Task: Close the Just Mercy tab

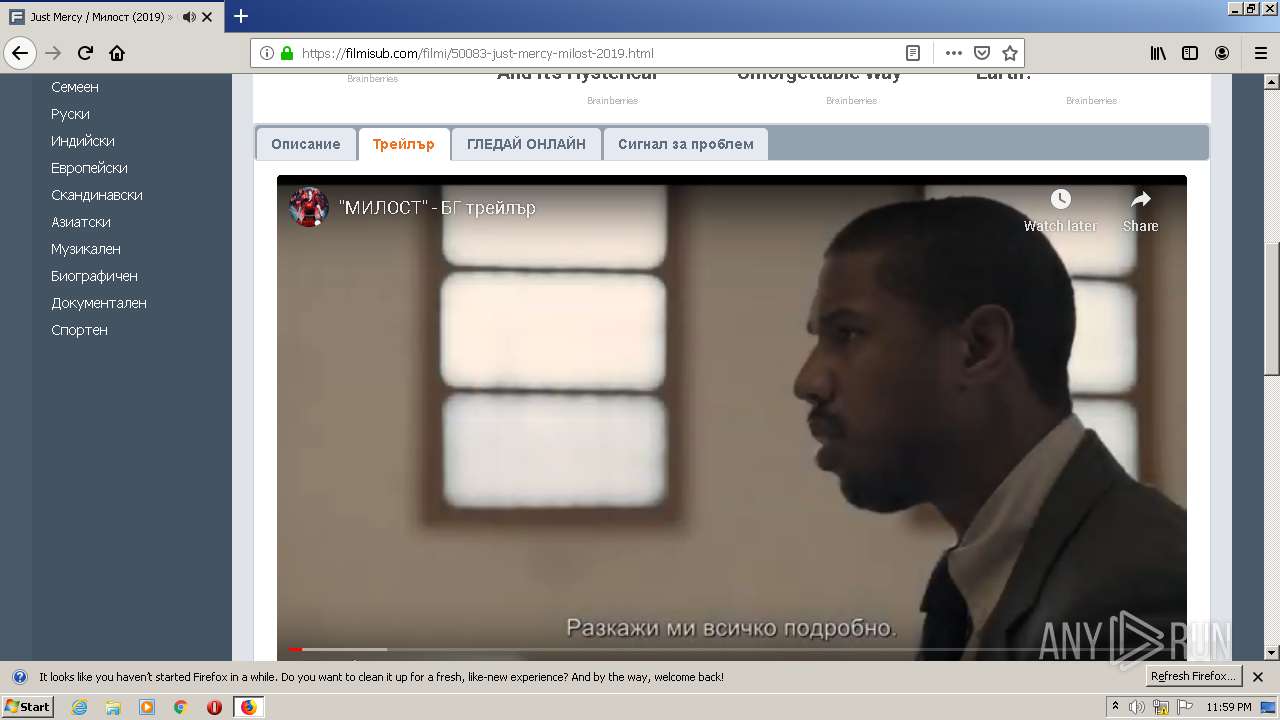Action: (207, 17)
